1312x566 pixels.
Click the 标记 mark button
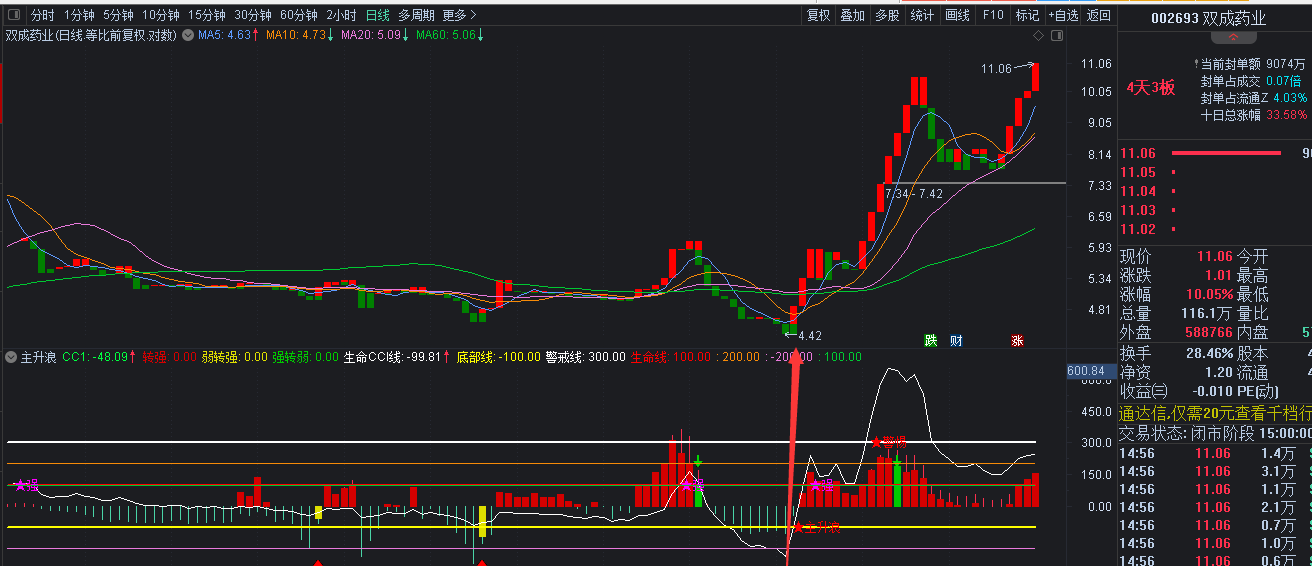(1027, 15)
